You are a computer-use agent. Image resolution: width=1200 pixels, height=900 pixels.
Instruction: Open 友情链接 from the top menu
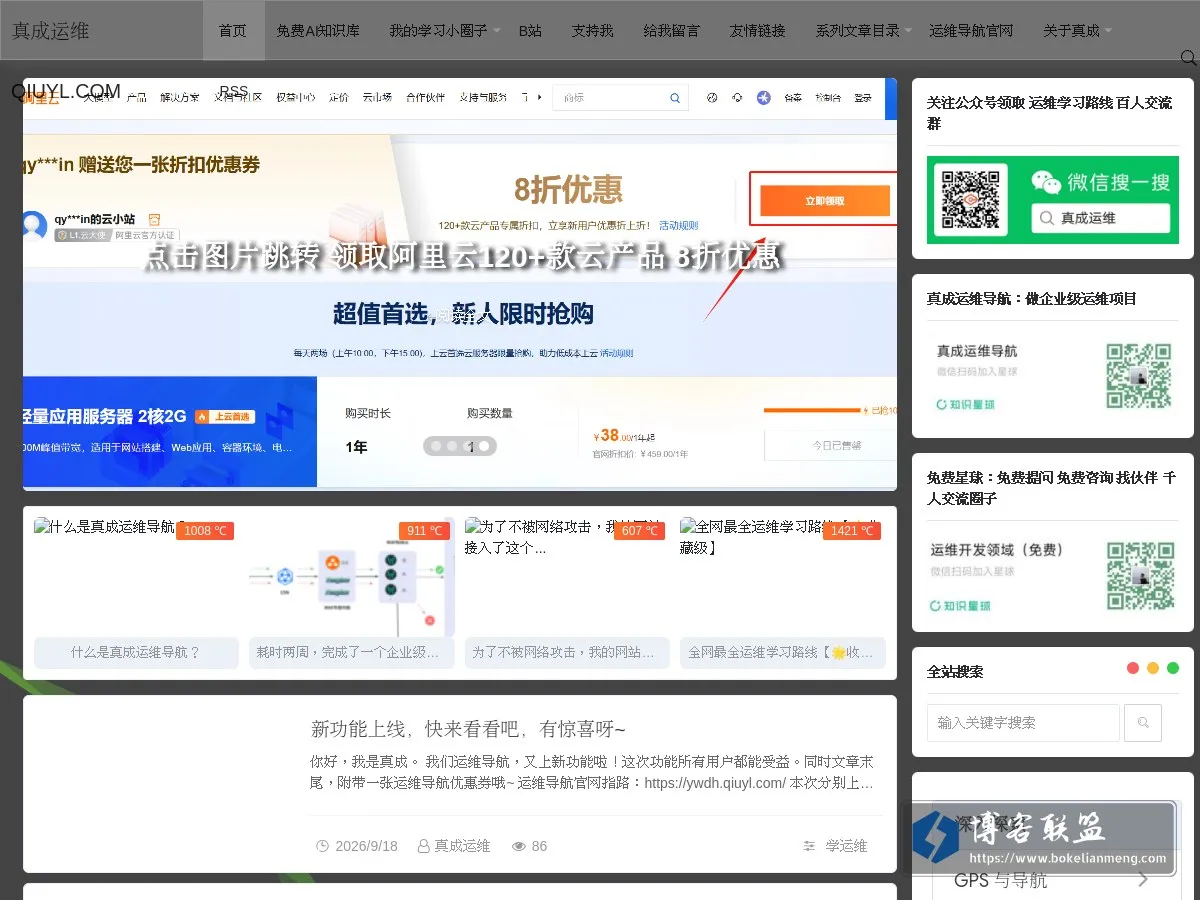757,31
